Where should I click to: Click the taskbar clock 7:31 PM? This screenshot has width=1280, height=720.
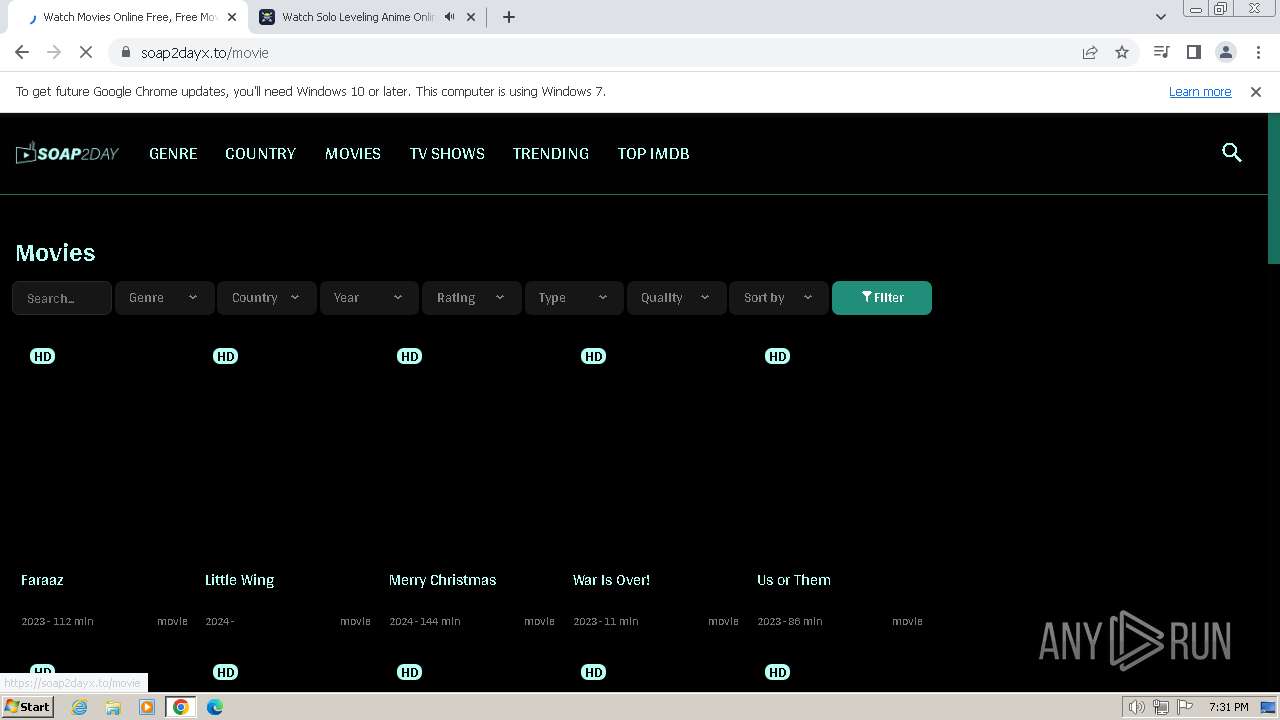(1228, 707)
